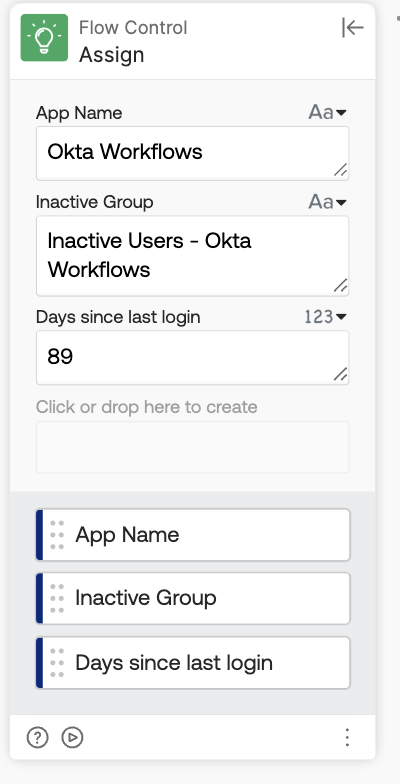Grab the drag handle beside App Name output
The width and height of the screenshot is (400, 784).
[x=57, y=535]
